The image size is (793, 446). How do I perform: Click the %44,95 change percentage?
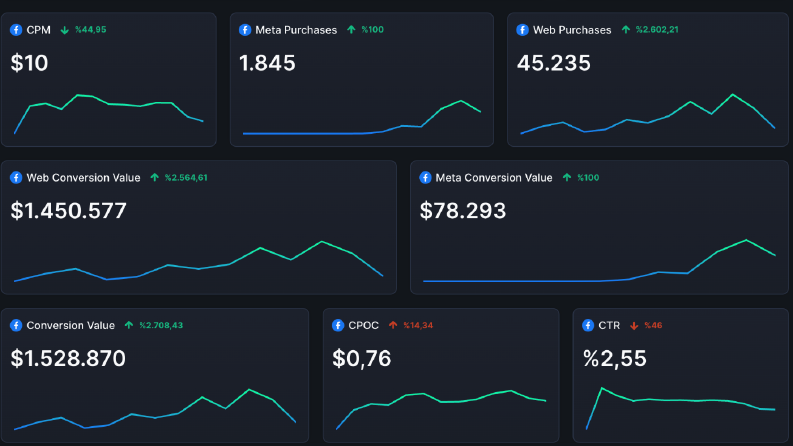pyautogui.click(x=91, y=30)
